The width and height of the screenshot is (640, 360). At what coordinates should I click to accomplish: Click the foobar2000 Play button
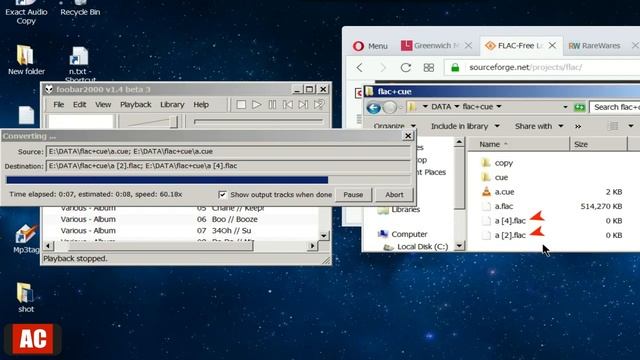point(256,105)
